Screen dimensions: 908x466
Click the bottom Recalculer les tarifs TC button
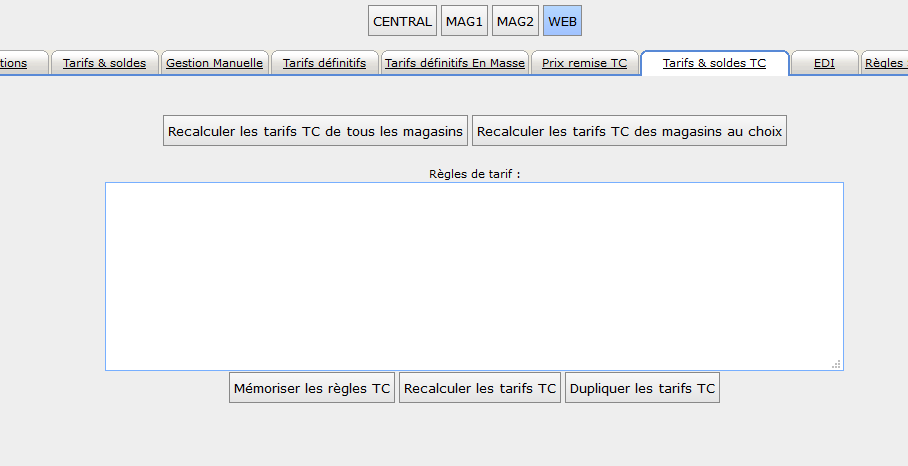pos(480,388)
